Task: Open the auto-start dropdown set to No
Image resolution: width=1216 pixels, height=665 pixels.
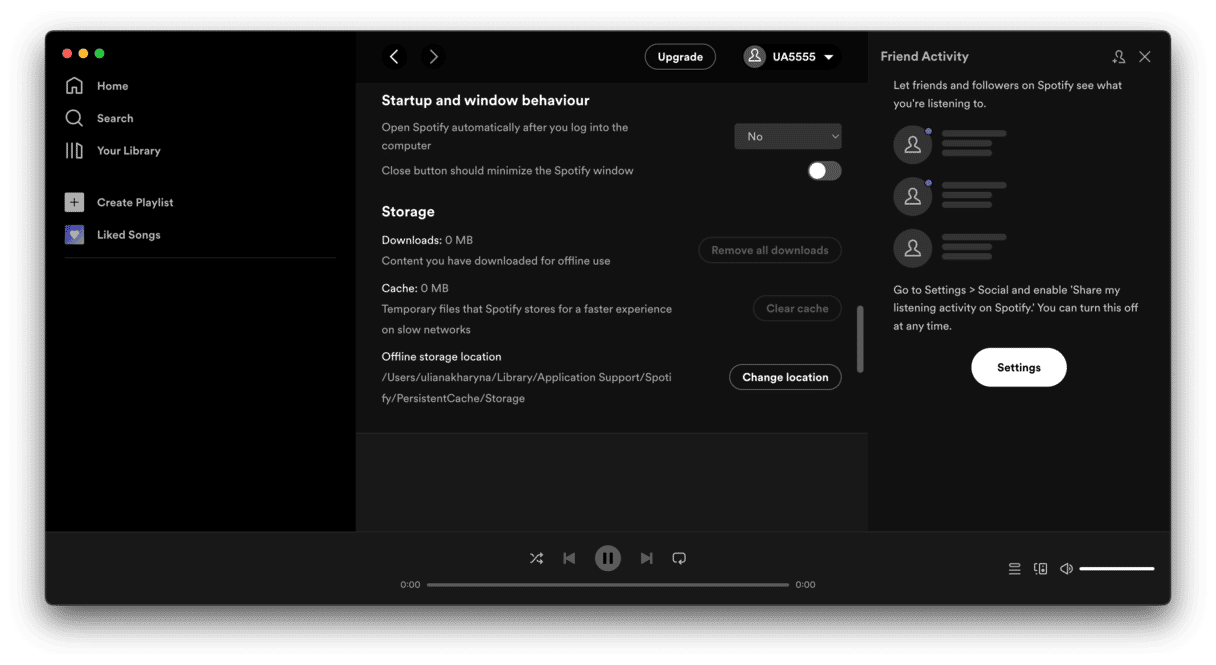Action: click(x=788, y=136)
